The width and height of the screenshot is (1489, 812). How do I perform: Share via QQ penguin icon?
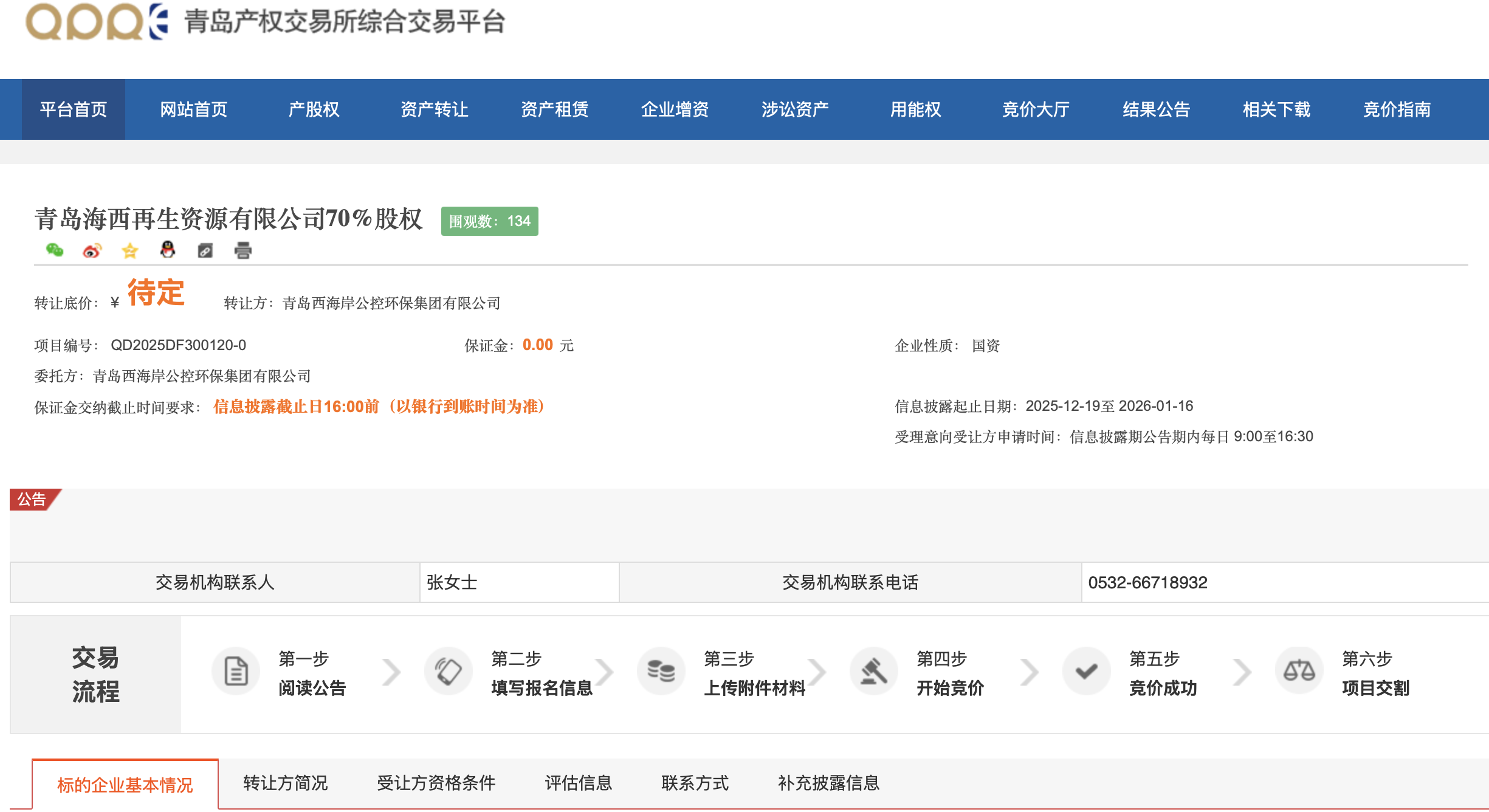(168, 250)
